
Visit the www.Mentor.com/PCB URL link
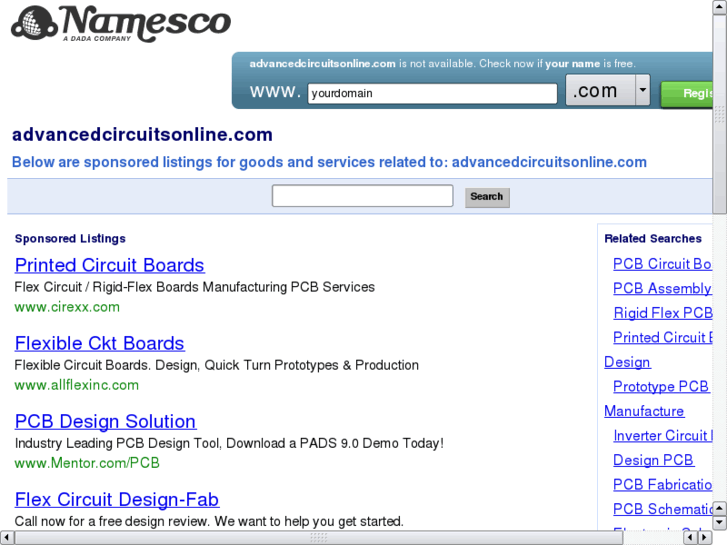pos(87,463)
